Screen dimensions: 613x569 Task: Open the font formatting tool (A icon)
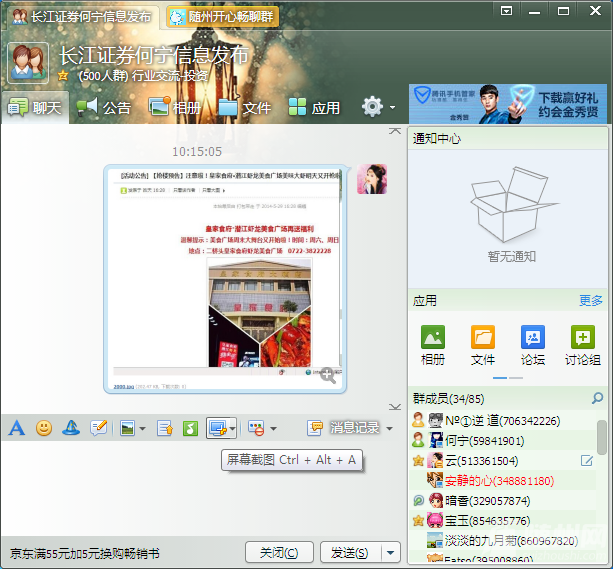coord(16,428)
